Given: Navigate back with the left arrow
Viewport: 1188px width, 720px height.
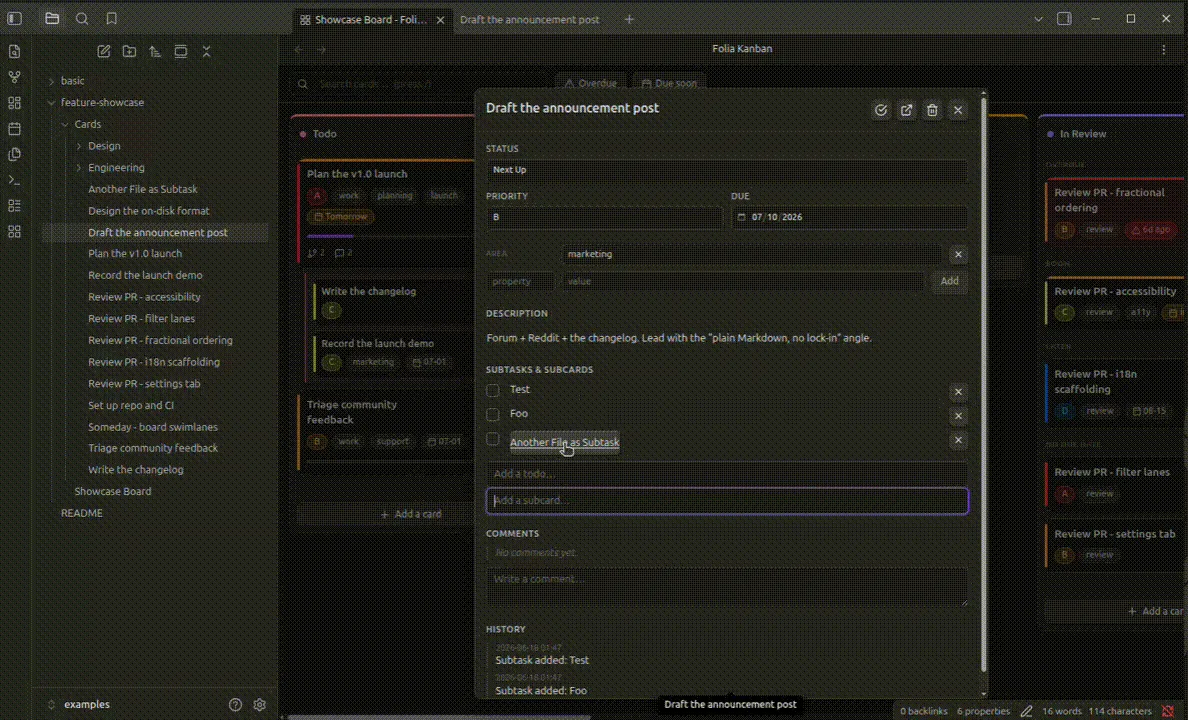Looking at the screenshot, I should (x=299, y=49).
